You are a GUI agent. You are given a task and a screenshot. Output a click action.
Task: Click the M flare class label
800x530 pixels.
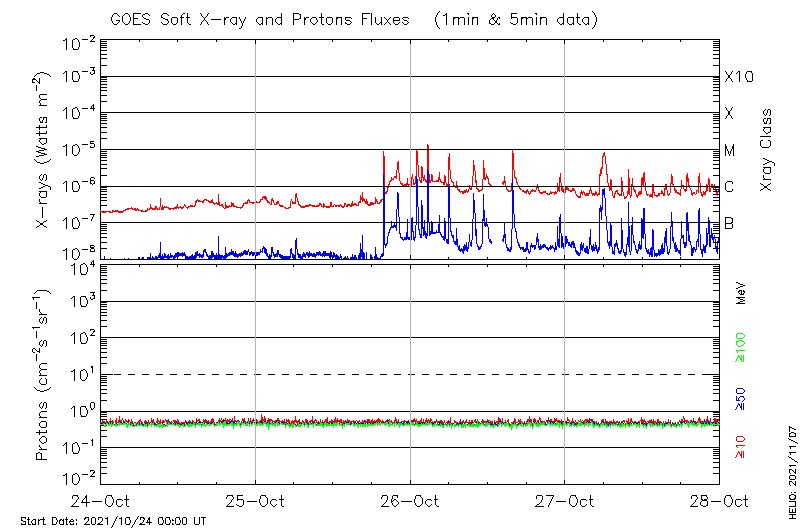pyautogui.click(x=730, y=151)
